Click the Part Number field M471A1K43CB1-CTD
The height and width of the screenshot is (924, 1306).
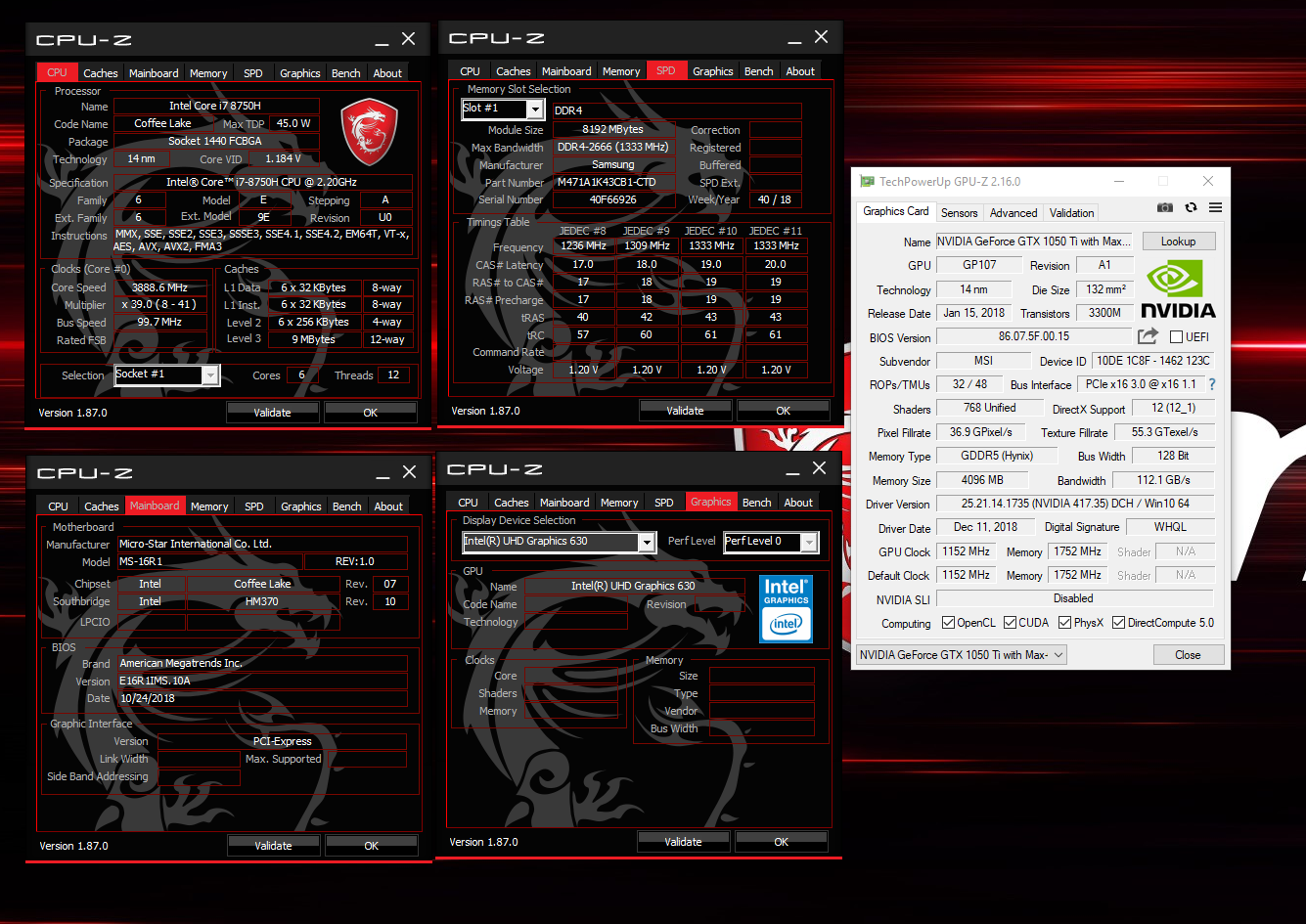(x=613, y=182)
